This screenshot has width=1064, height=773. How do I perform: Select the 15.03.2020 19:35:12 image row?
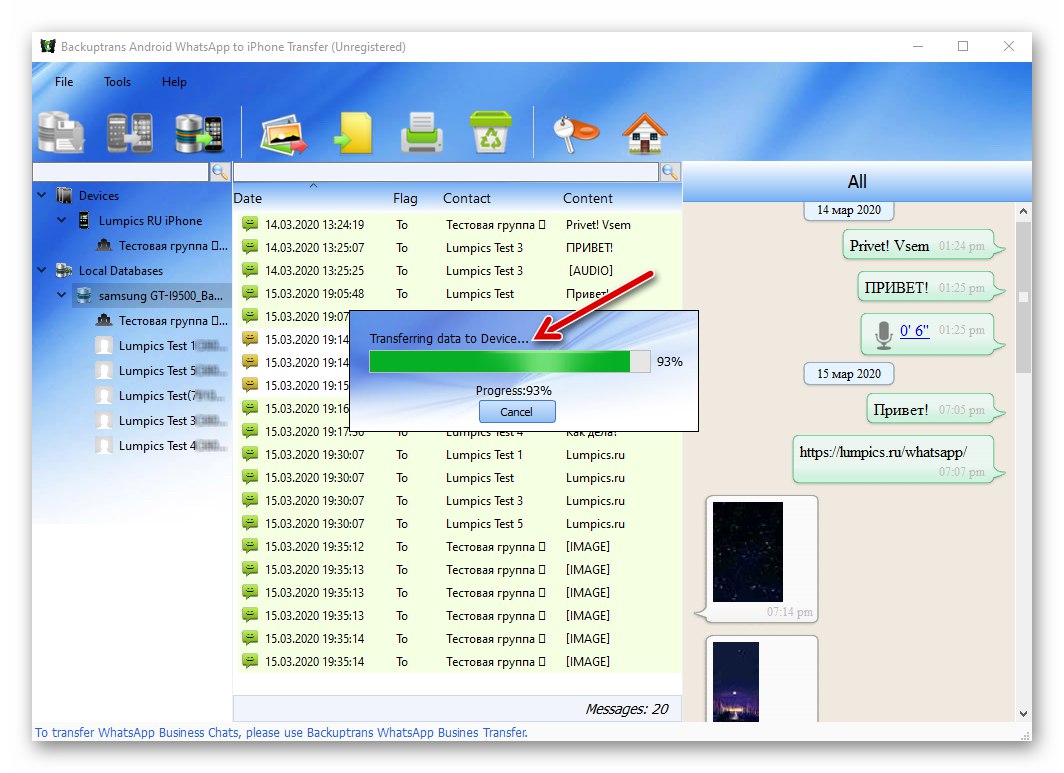457,546
